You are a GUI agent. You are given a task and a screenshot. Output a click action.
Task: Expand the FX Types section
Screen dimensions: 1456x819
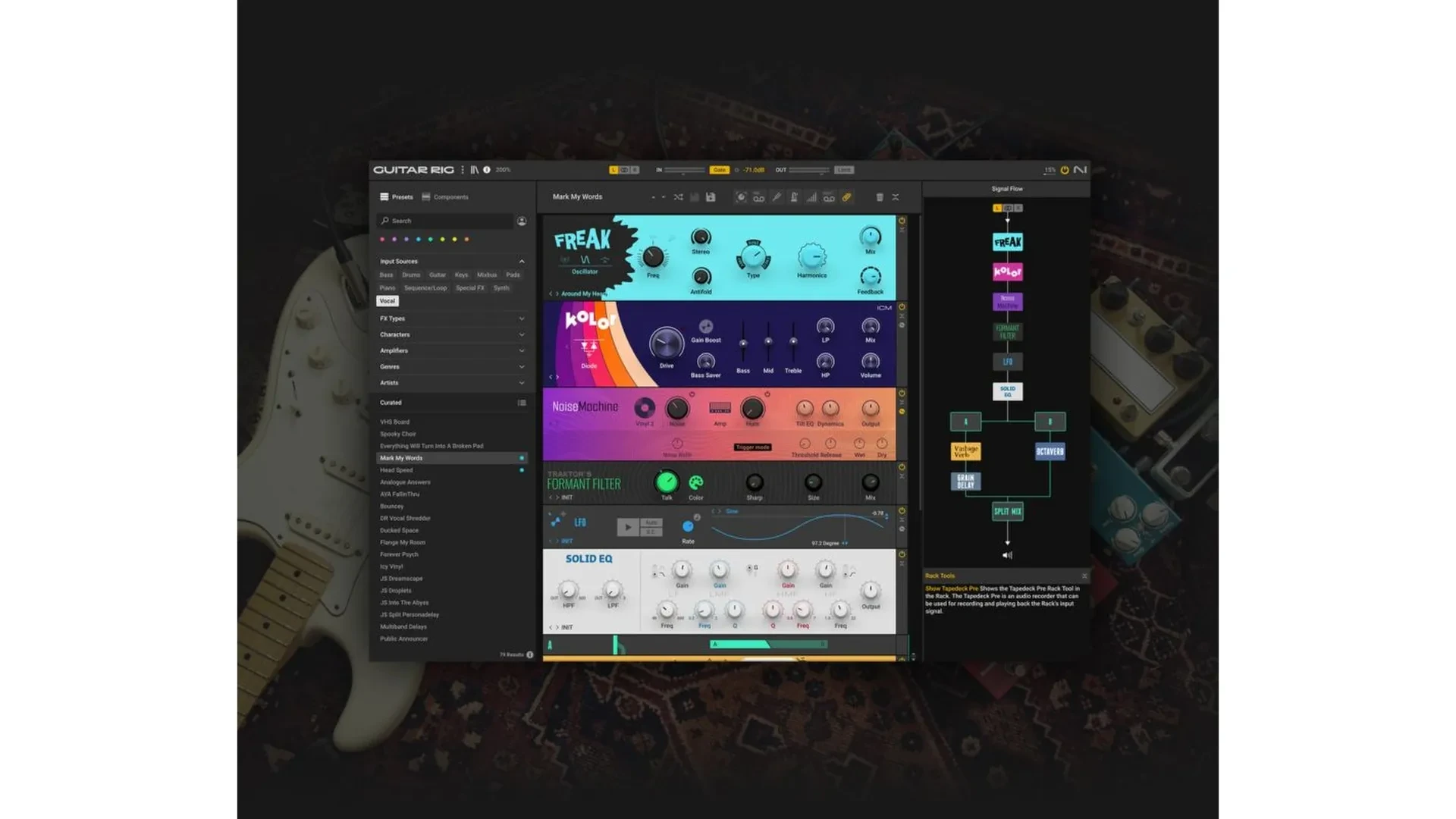point(522,318)
